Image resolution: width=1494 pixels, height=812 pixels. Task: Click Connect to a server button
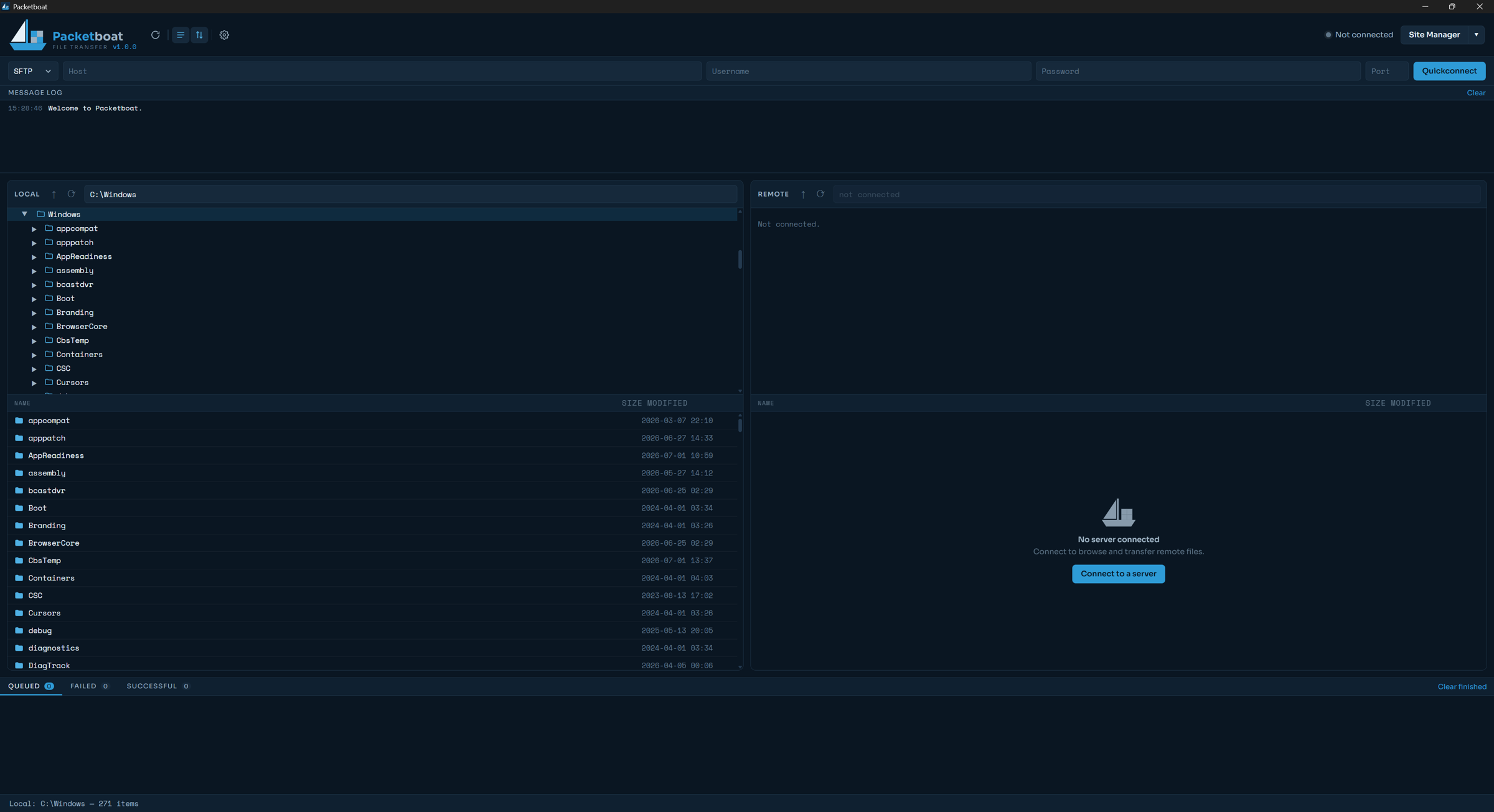click(x=1118, y=574)
